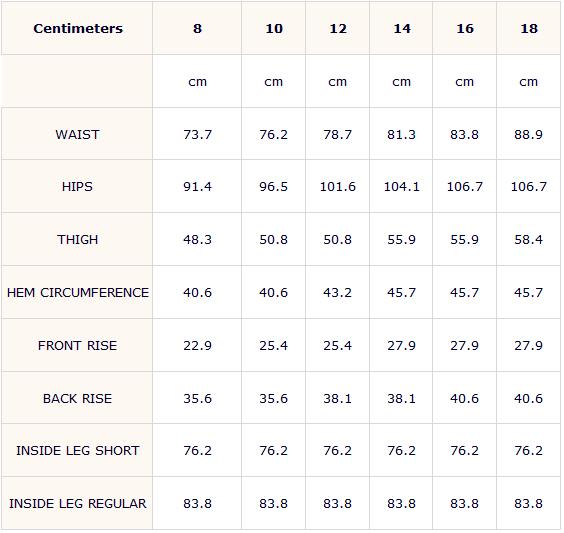This screenshot has width=564, height=533.
Task: Select back rise 38.1 under size 14
Action: 401,398
